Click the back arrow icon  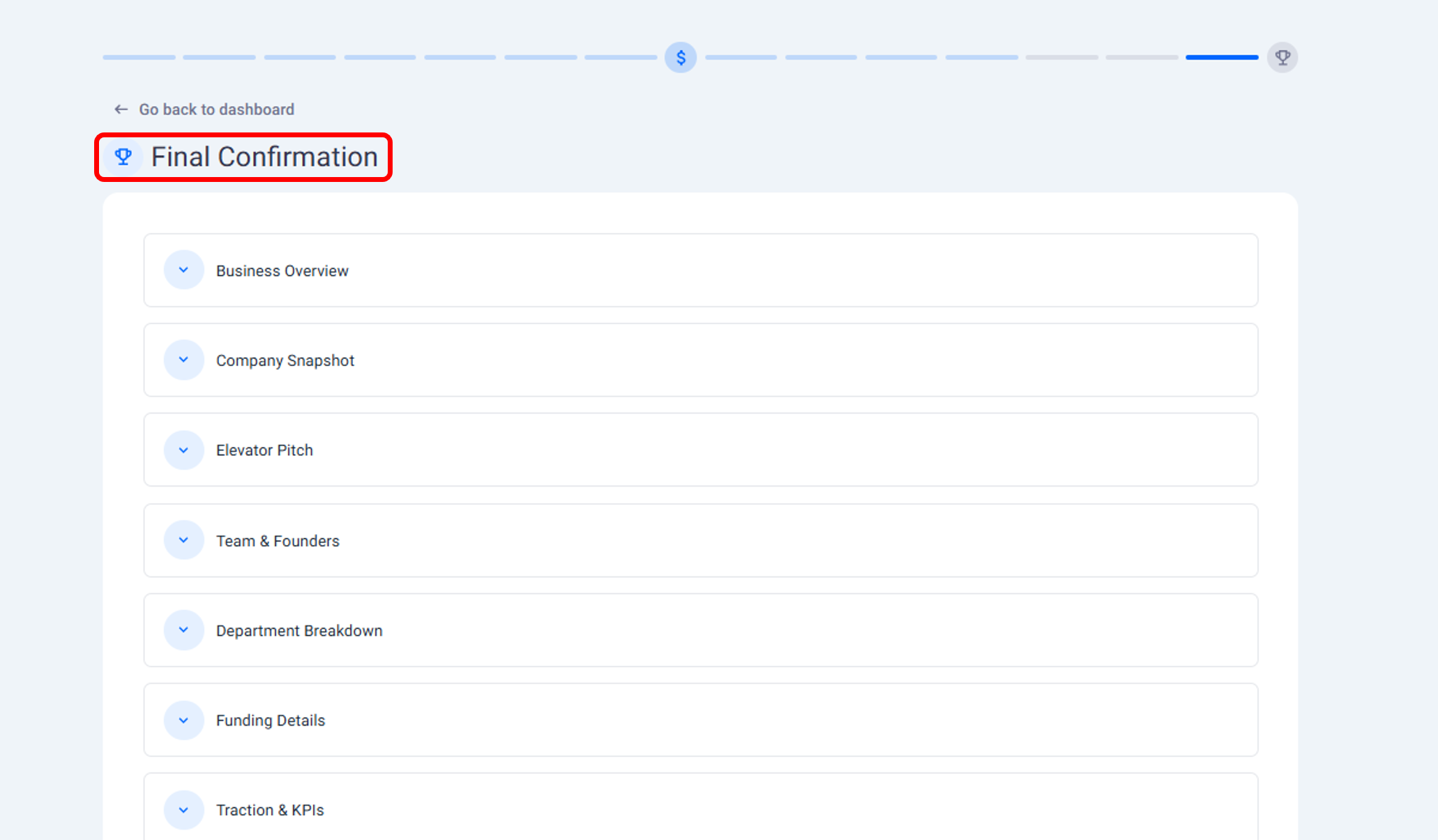121,109
